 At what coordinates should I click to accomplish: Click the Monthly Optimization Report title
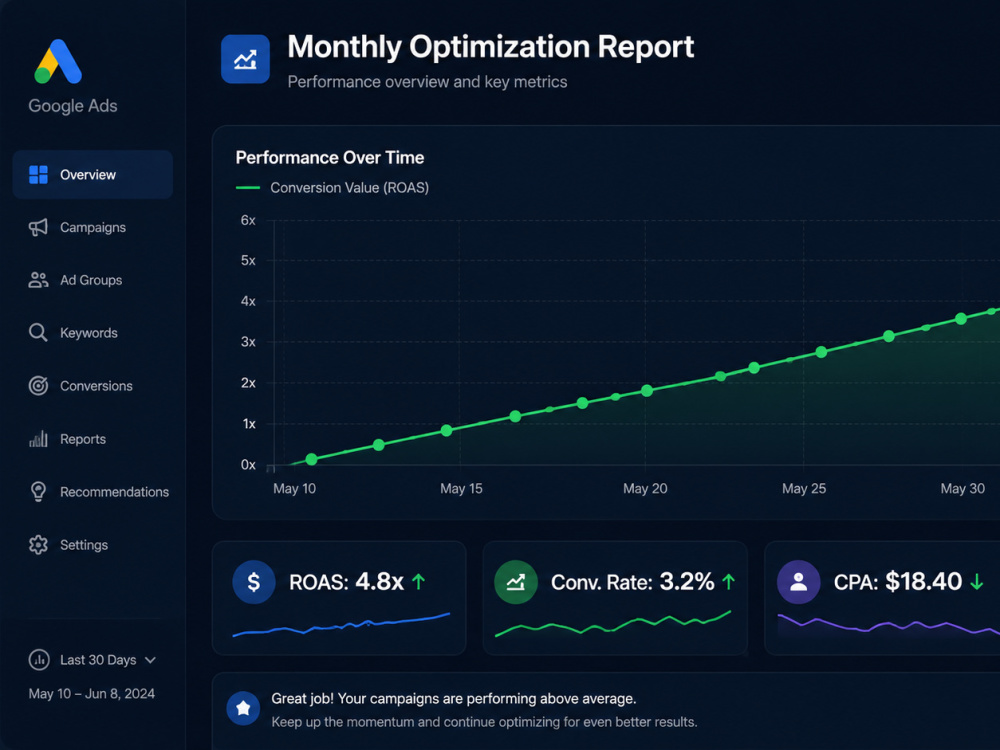coord(490,47)
